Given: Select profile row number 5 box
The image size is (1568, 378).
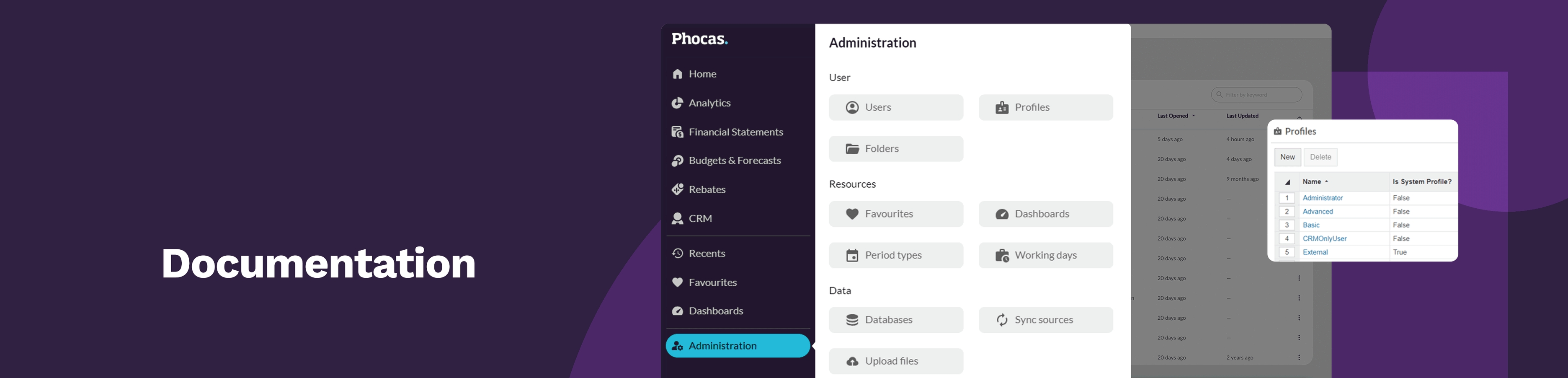Looking at the screenshot, I should [x=1287, y=252].
